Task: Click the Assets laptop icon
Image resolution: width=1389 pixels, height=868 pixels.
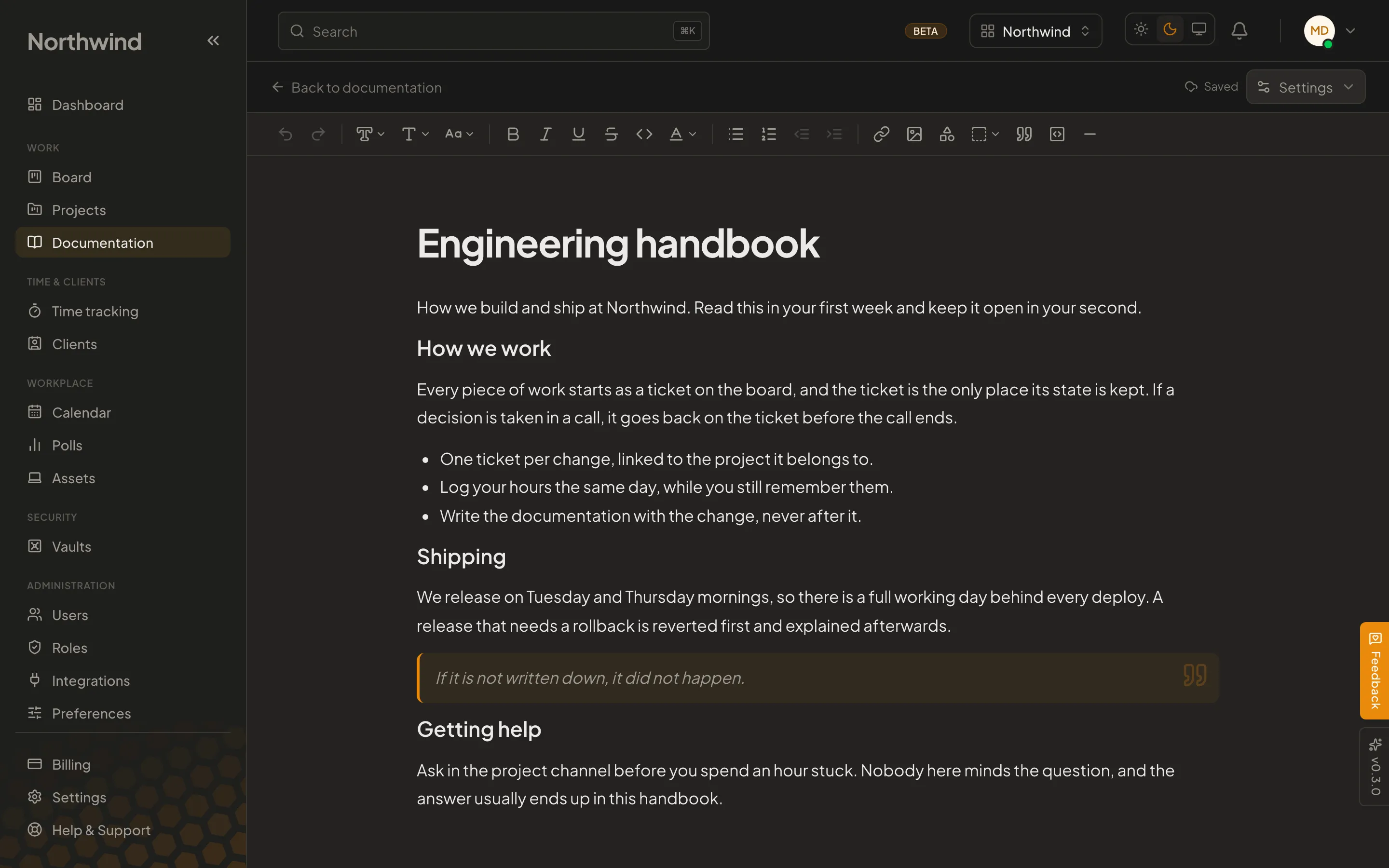Action: pyautogui.click(x=34, y=477)
